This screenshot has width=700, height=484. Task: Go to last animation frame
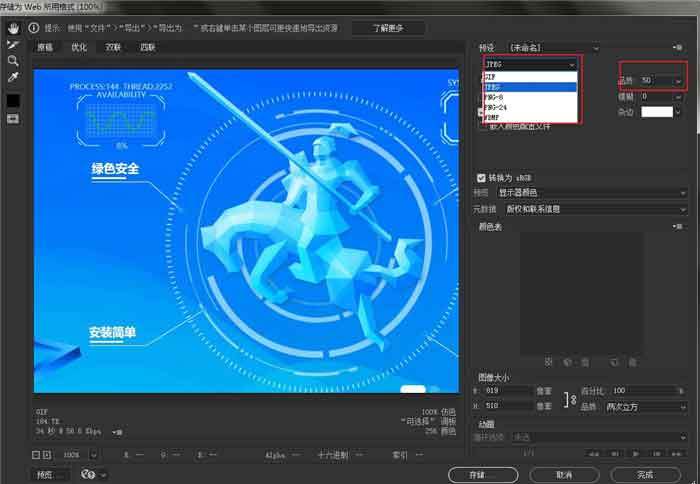[676, 454]
